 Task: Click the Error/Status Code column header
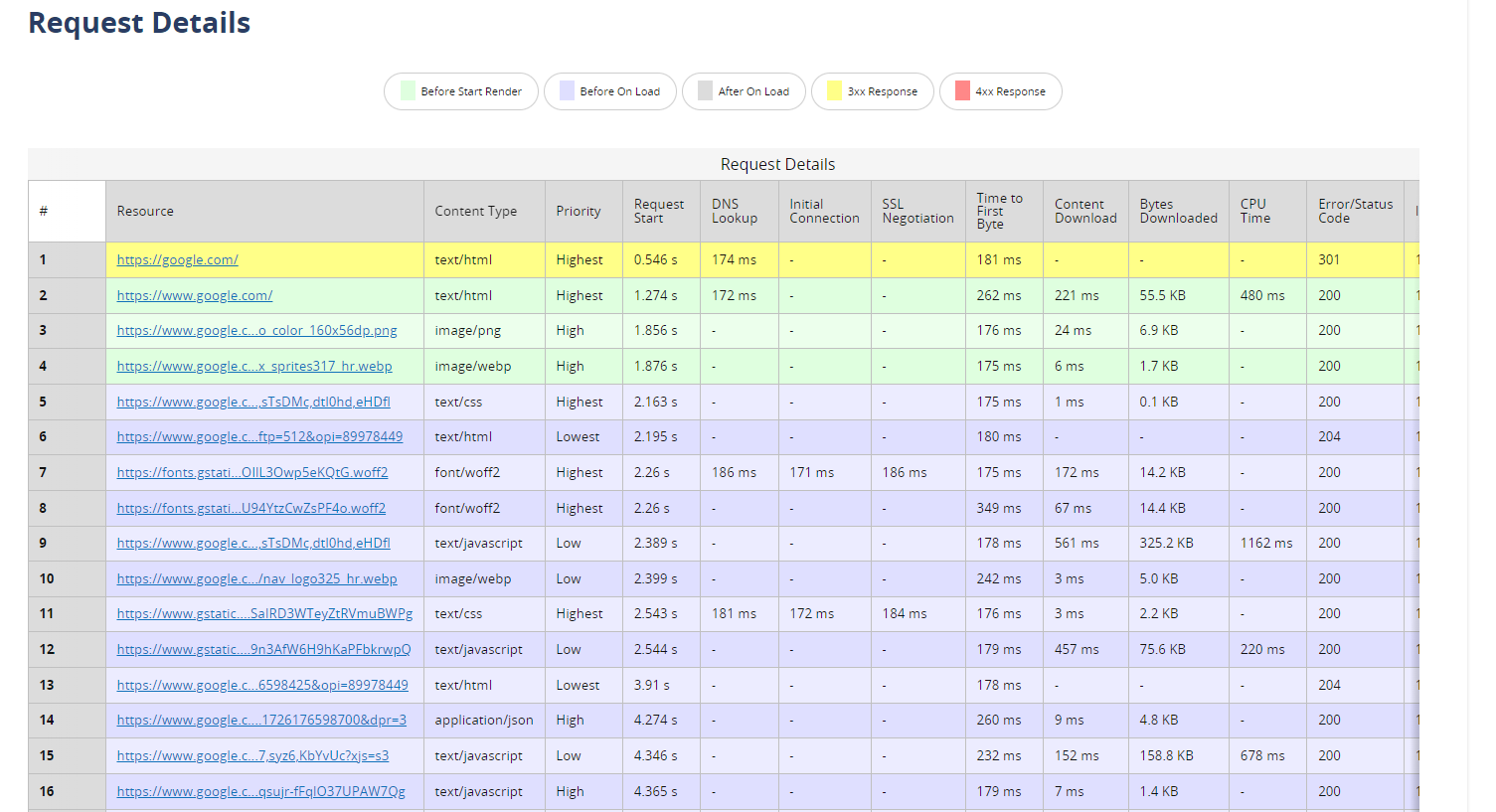(1345, 211)
